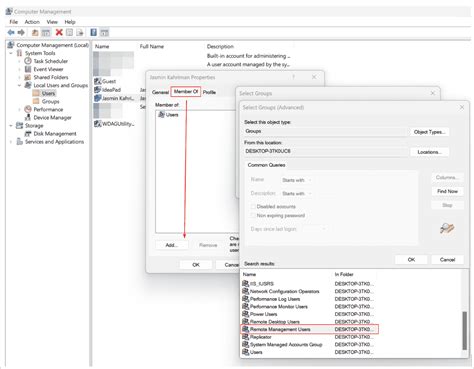
Task: Open the File menu
Action: [x=14, y=22]
